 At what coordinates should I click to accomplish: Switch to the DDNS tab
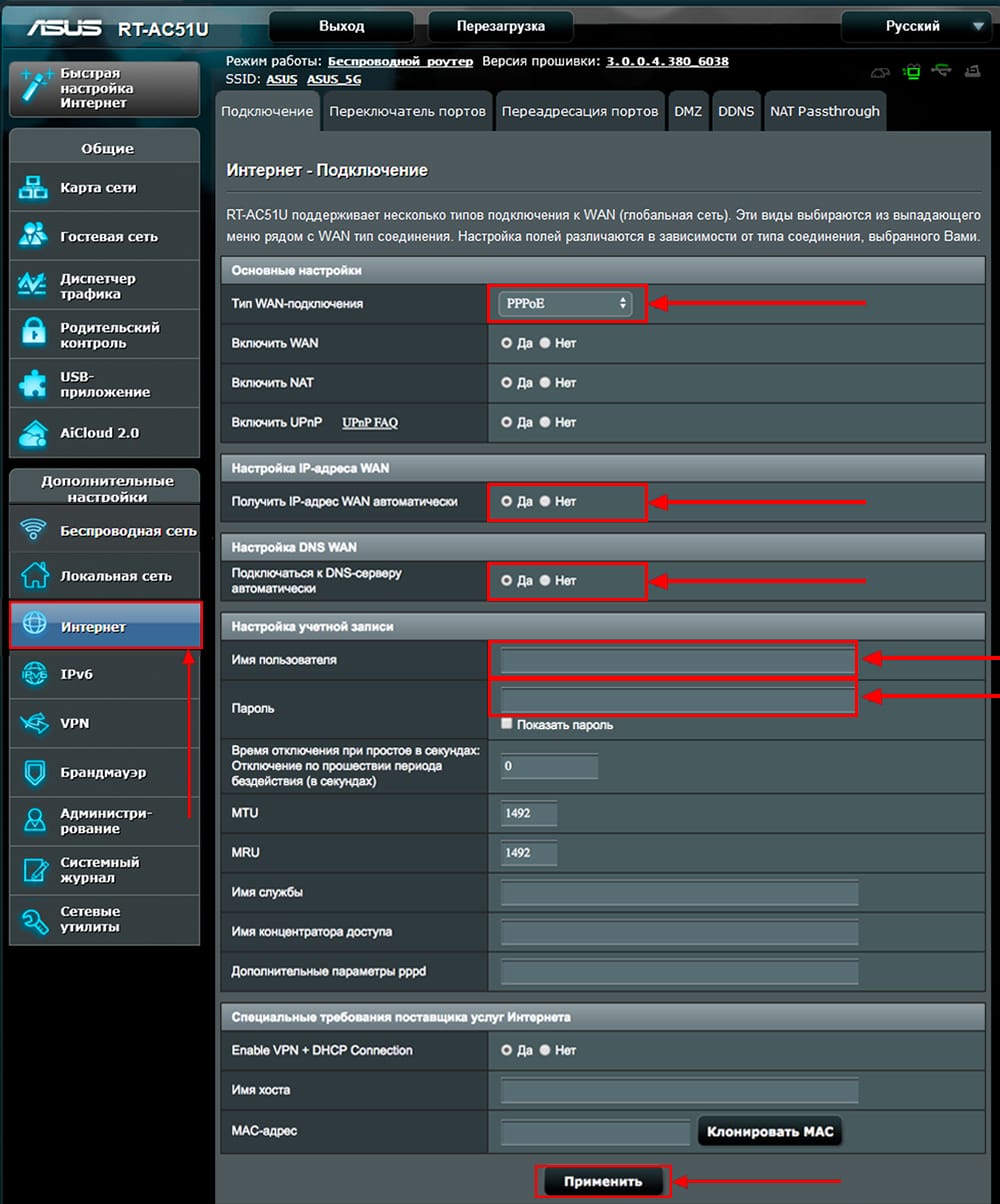(737, 111)
